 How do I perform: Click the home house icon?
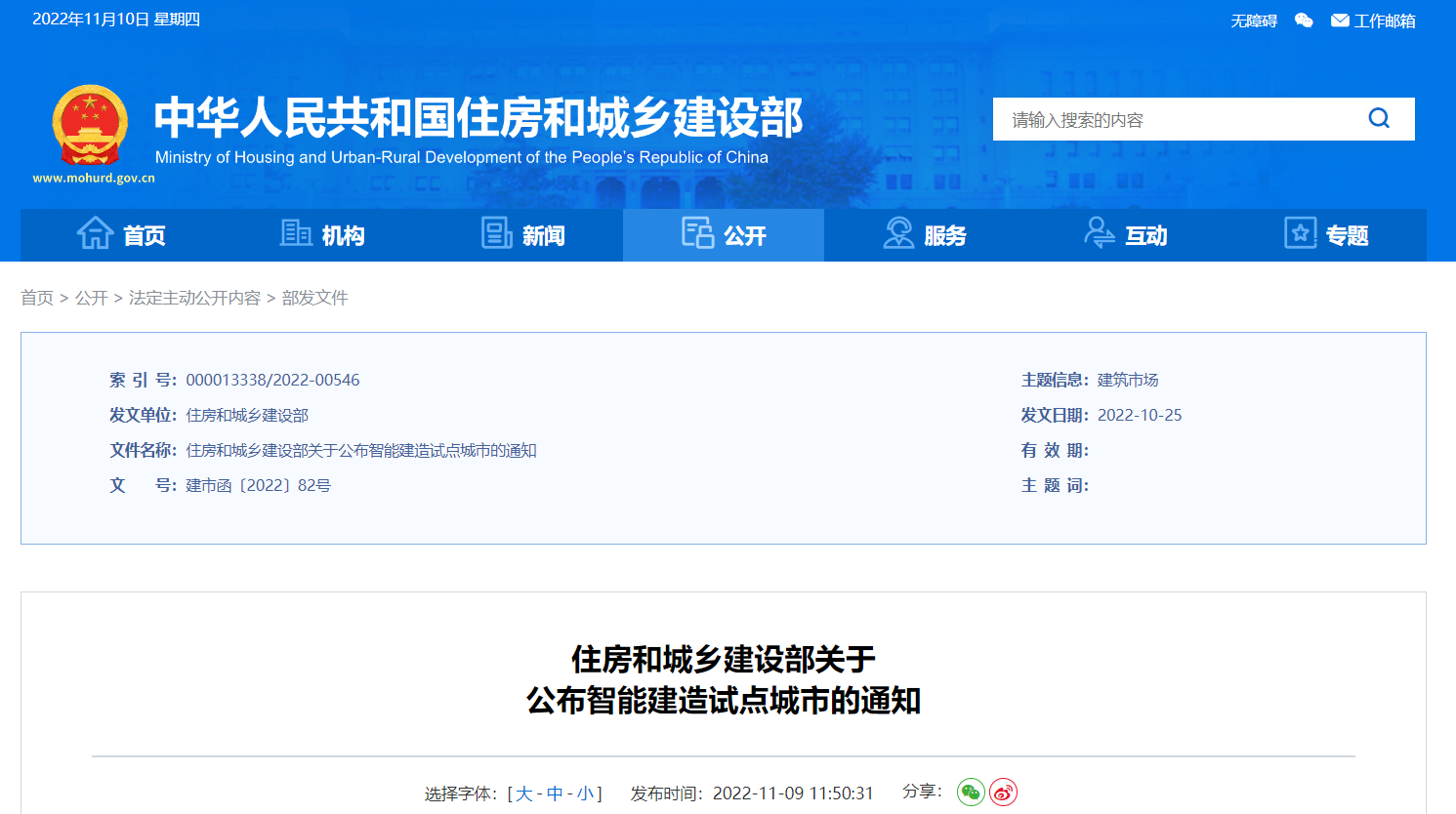click(x=95, y=233)
